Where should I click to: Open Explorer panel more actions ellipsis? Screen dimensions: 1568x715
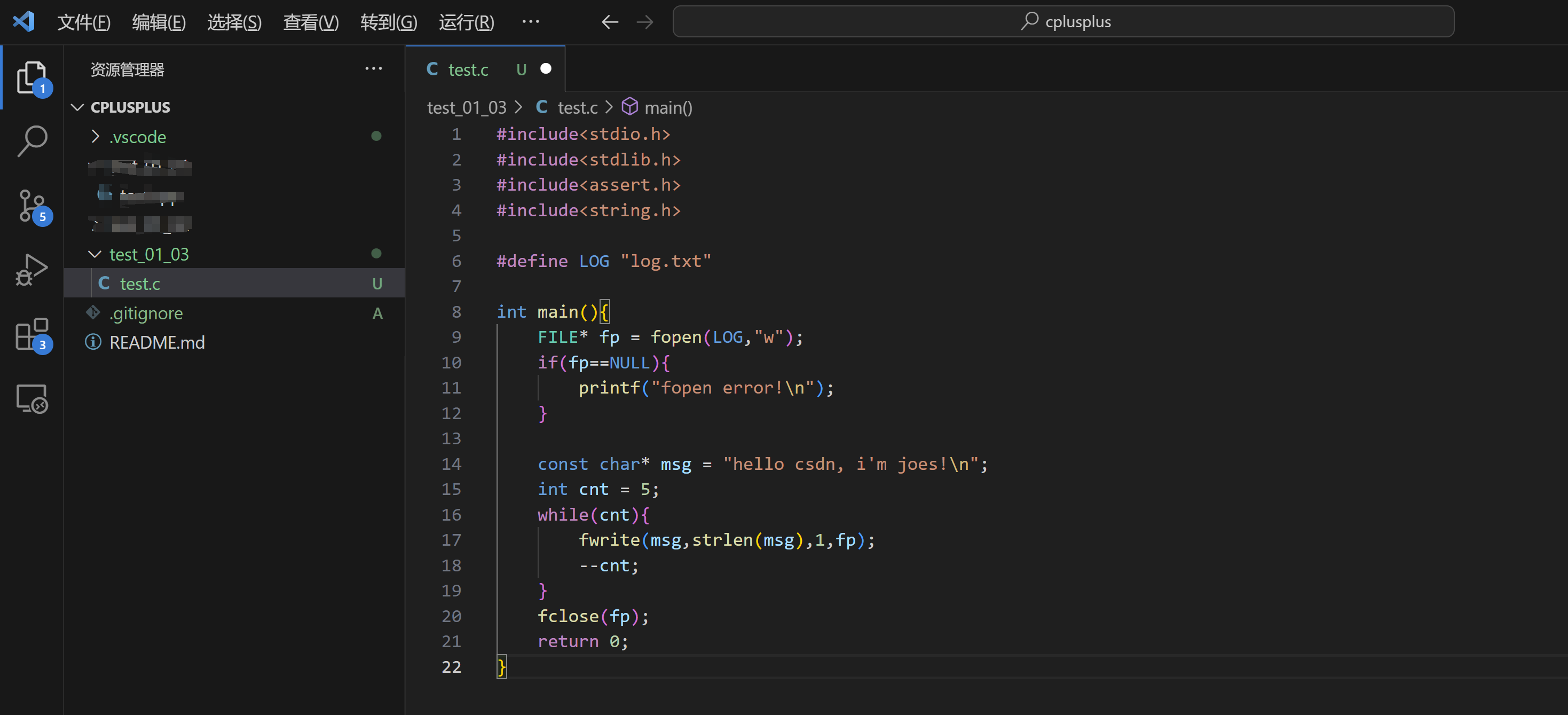click(373, 69)
